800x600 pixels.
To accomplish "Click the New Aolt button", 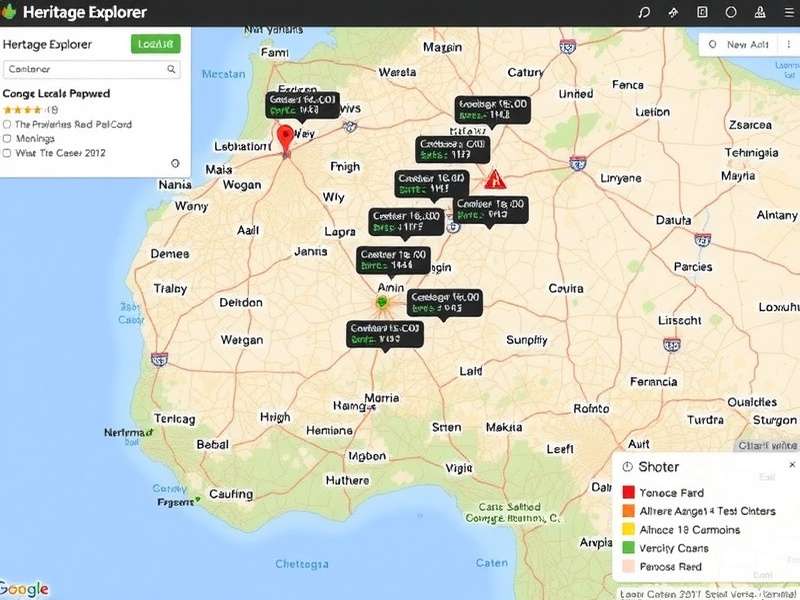I will (x=738, y=44).
